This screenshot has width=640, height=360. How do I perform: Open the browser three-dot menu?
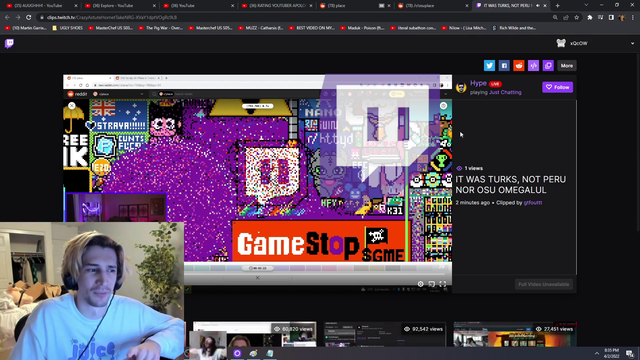pyautogui.click(x=633, y=18)
